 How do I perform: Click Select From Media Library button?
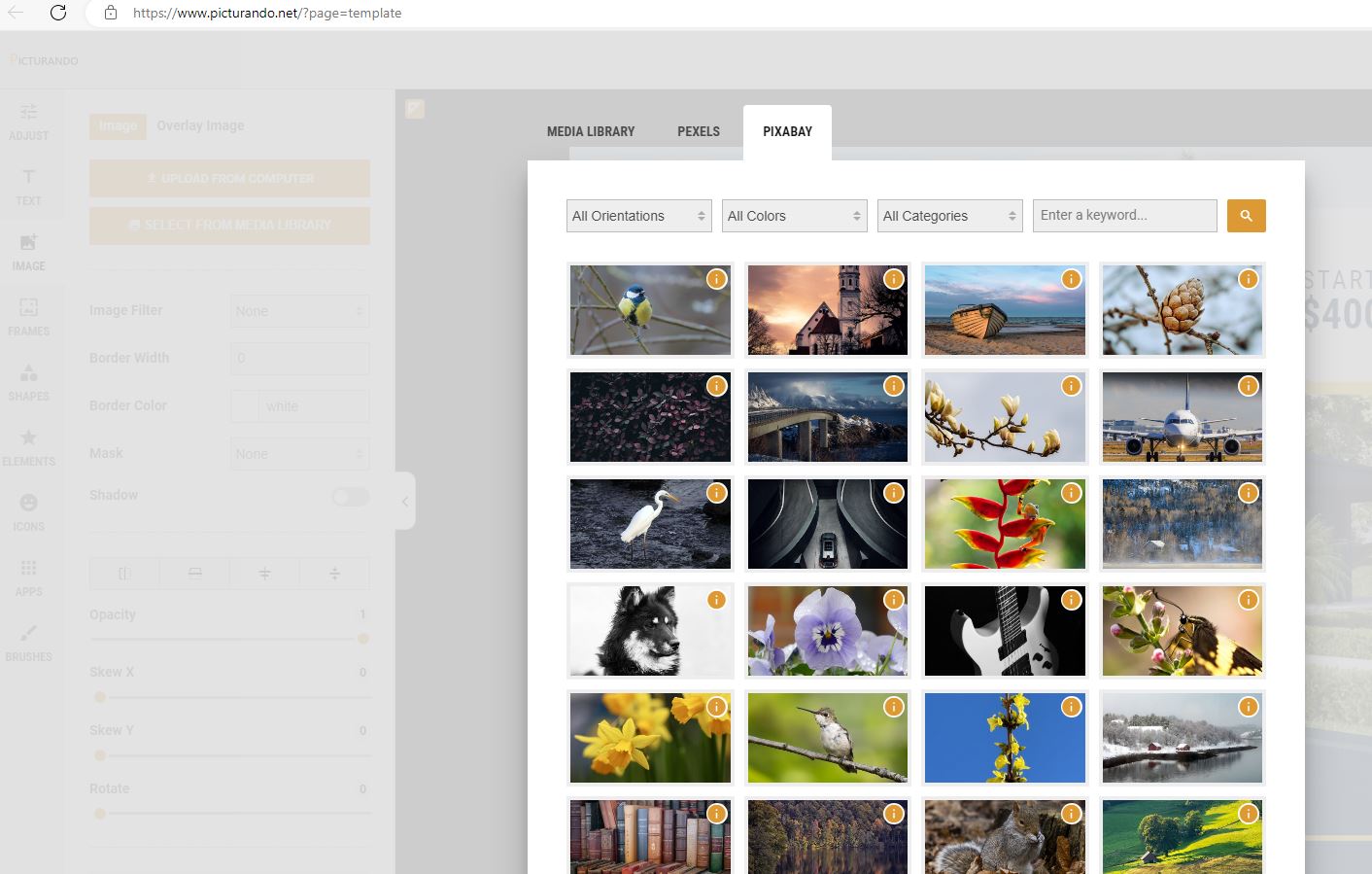coord(229,226)
